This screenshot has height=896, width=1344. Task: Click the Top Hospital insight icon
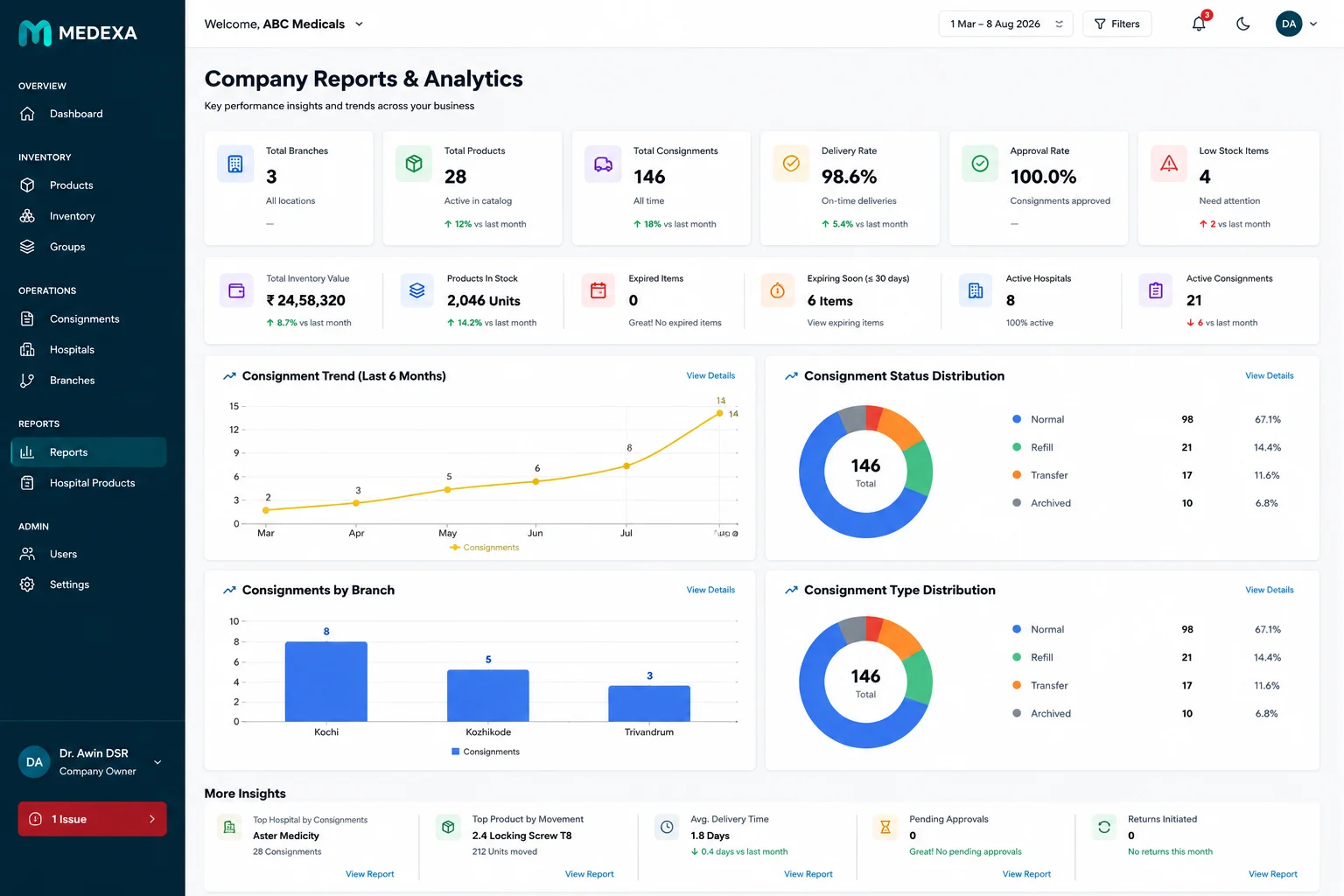229,827
